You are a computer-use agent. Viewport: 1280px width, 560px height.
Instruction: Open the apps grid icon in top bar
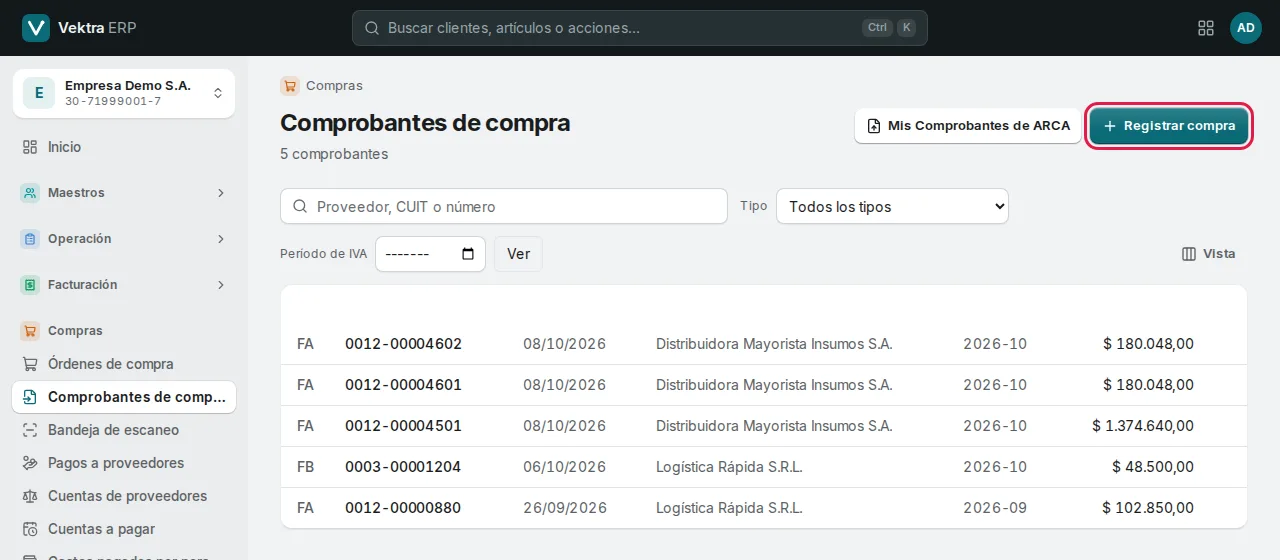tap(1206, 28)
